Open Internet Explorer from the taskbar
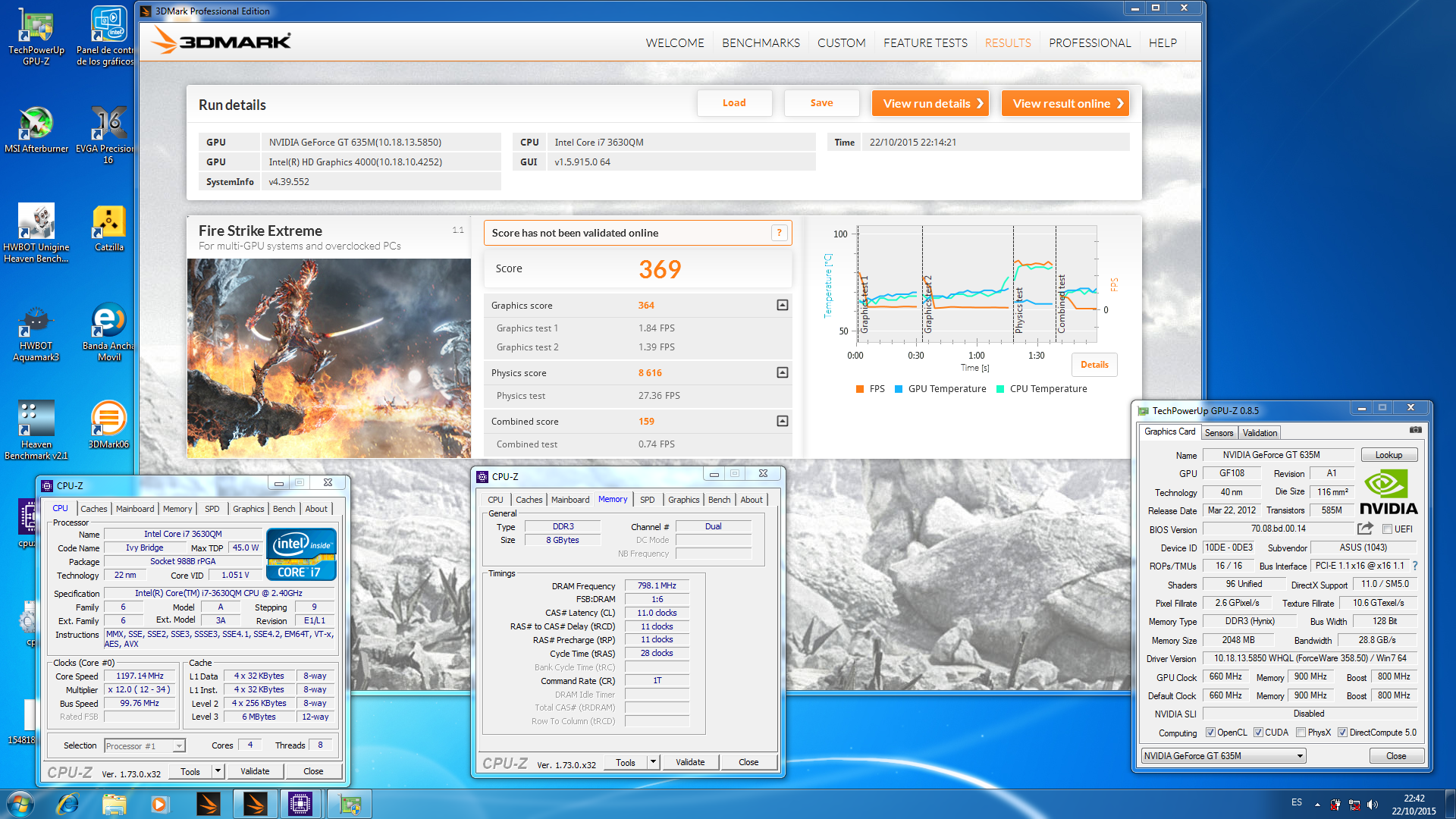The image size is (1456, 819). pyautogui.click(x=67, y=804)
